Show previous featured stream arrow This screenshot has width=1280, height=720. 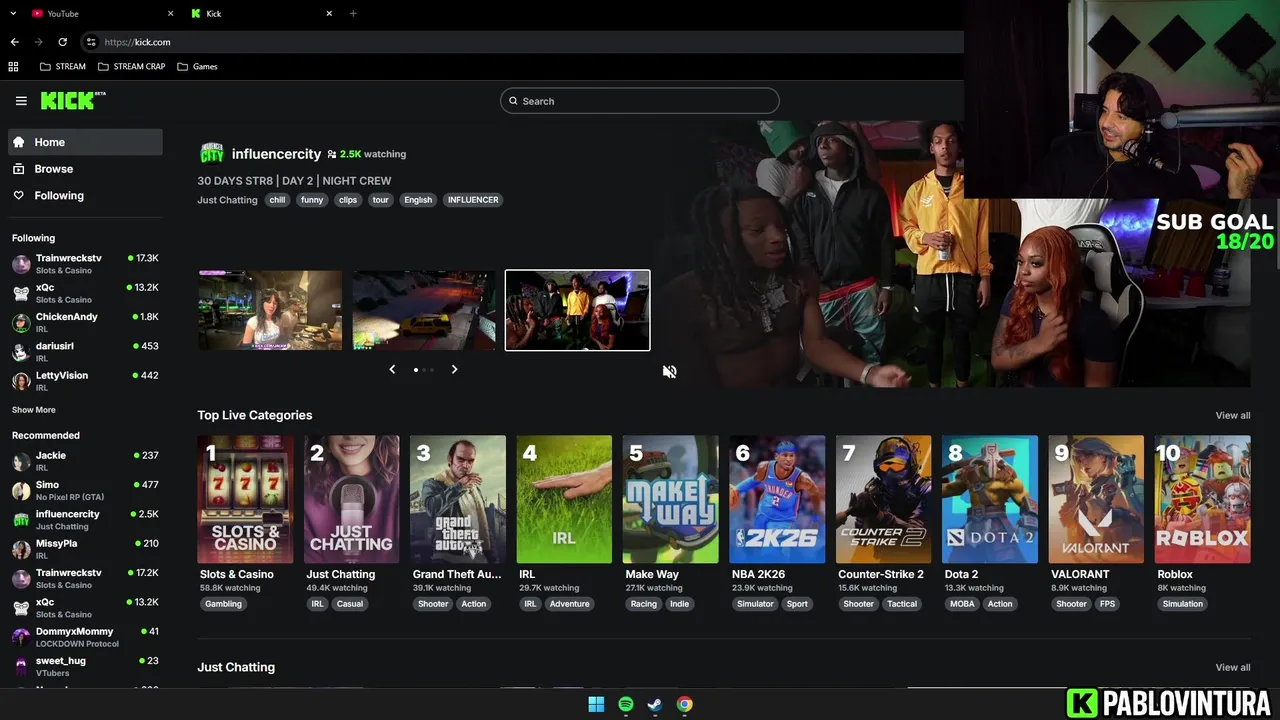click(x=392, y=369)
